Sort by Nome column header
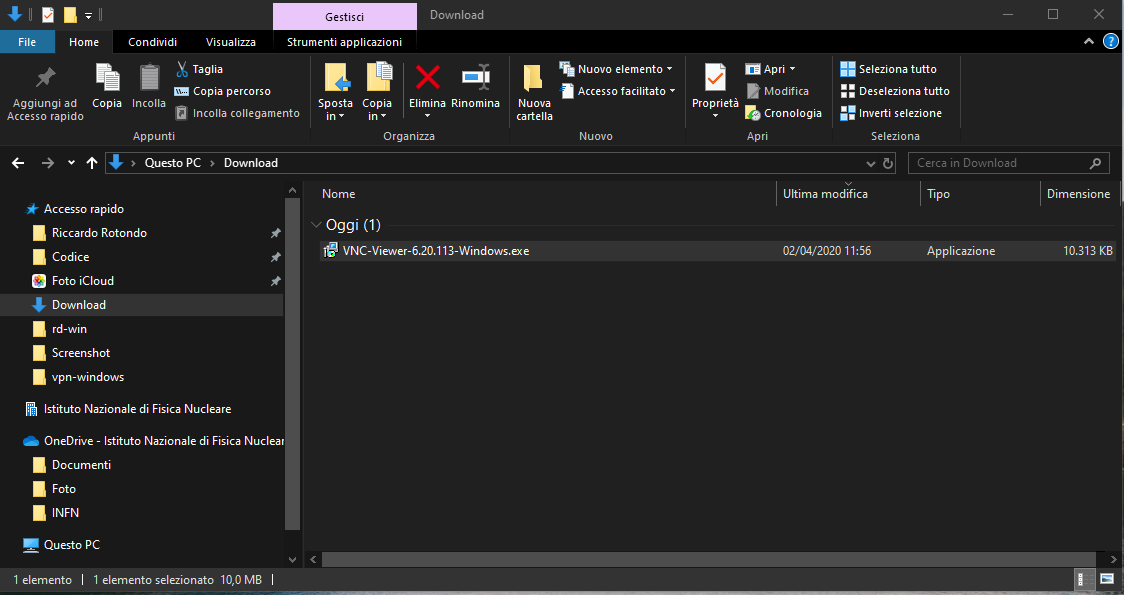 (338, 194)
